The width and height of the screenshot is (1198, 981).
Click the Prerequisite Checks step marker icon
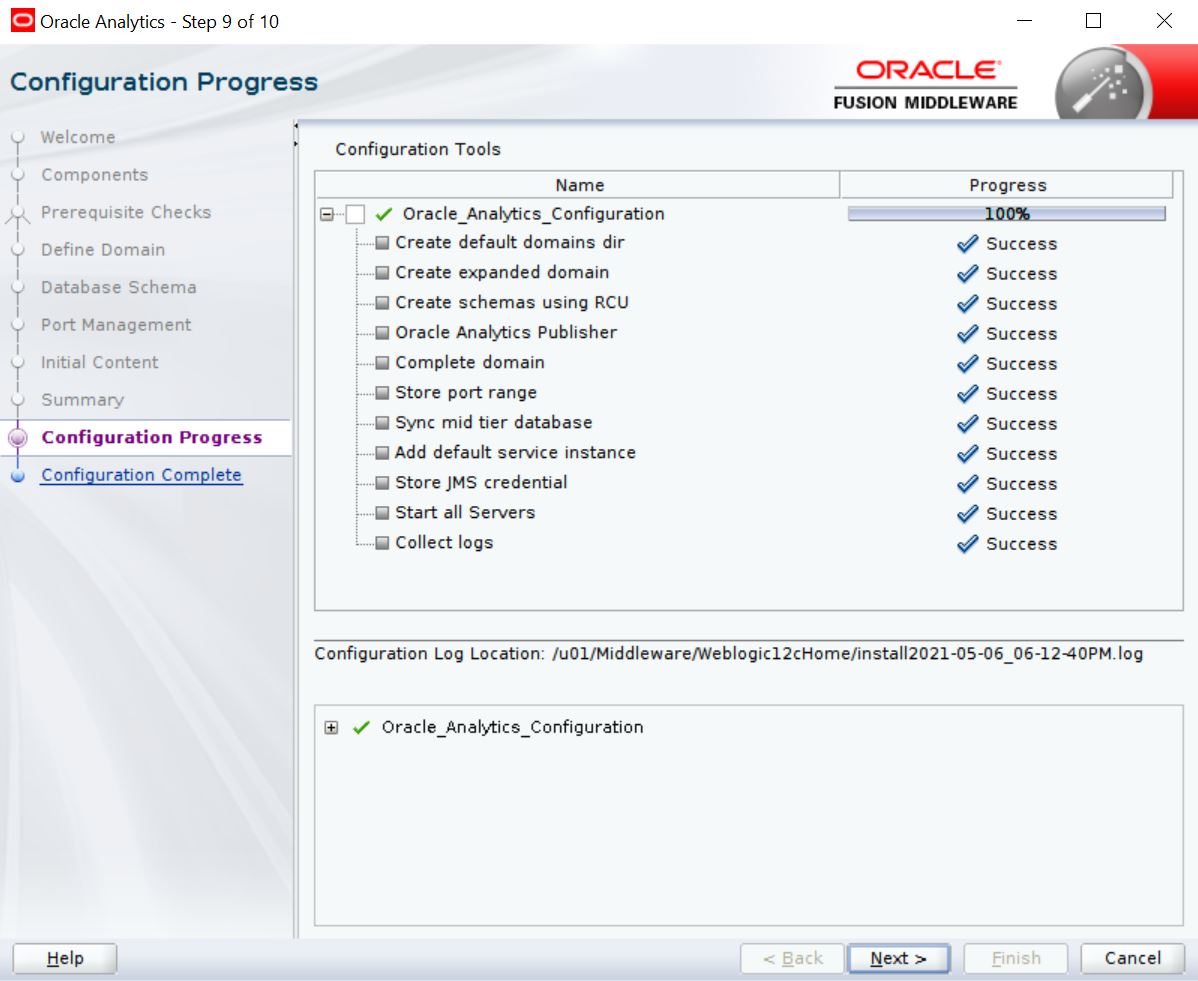tap(18, 213)
